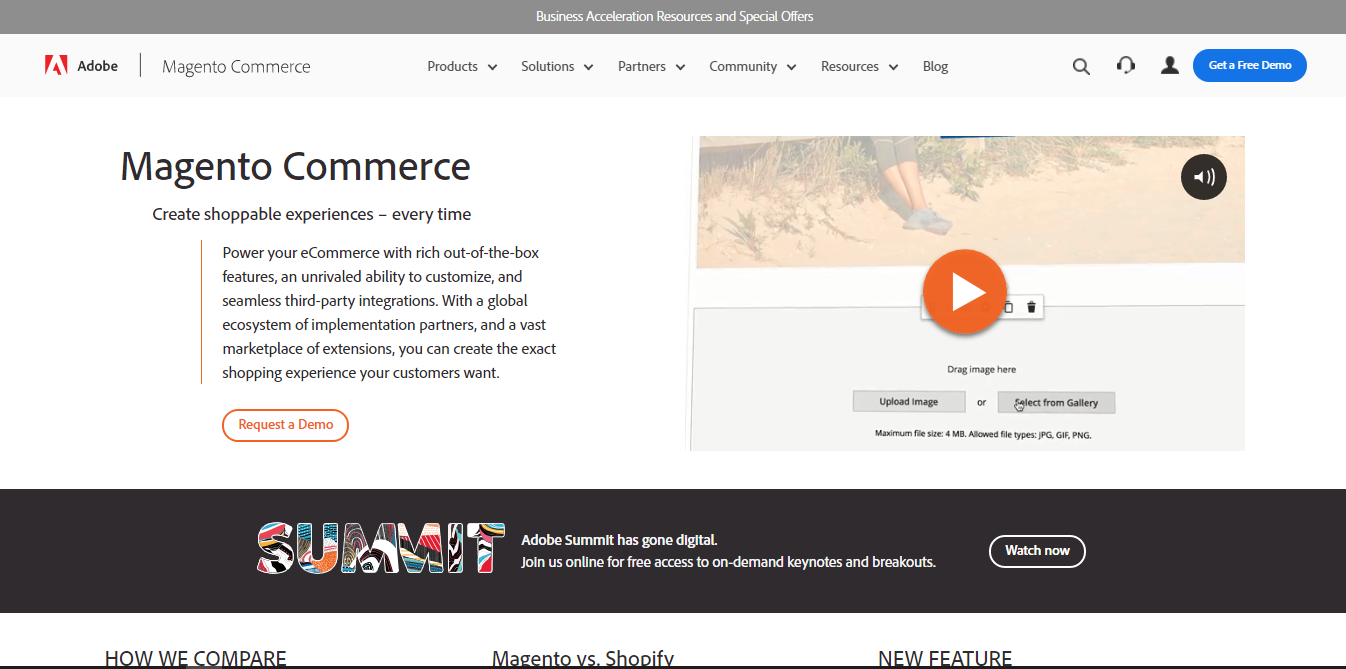Open the user account icon
The image size is (1346, 669).
1170,66
